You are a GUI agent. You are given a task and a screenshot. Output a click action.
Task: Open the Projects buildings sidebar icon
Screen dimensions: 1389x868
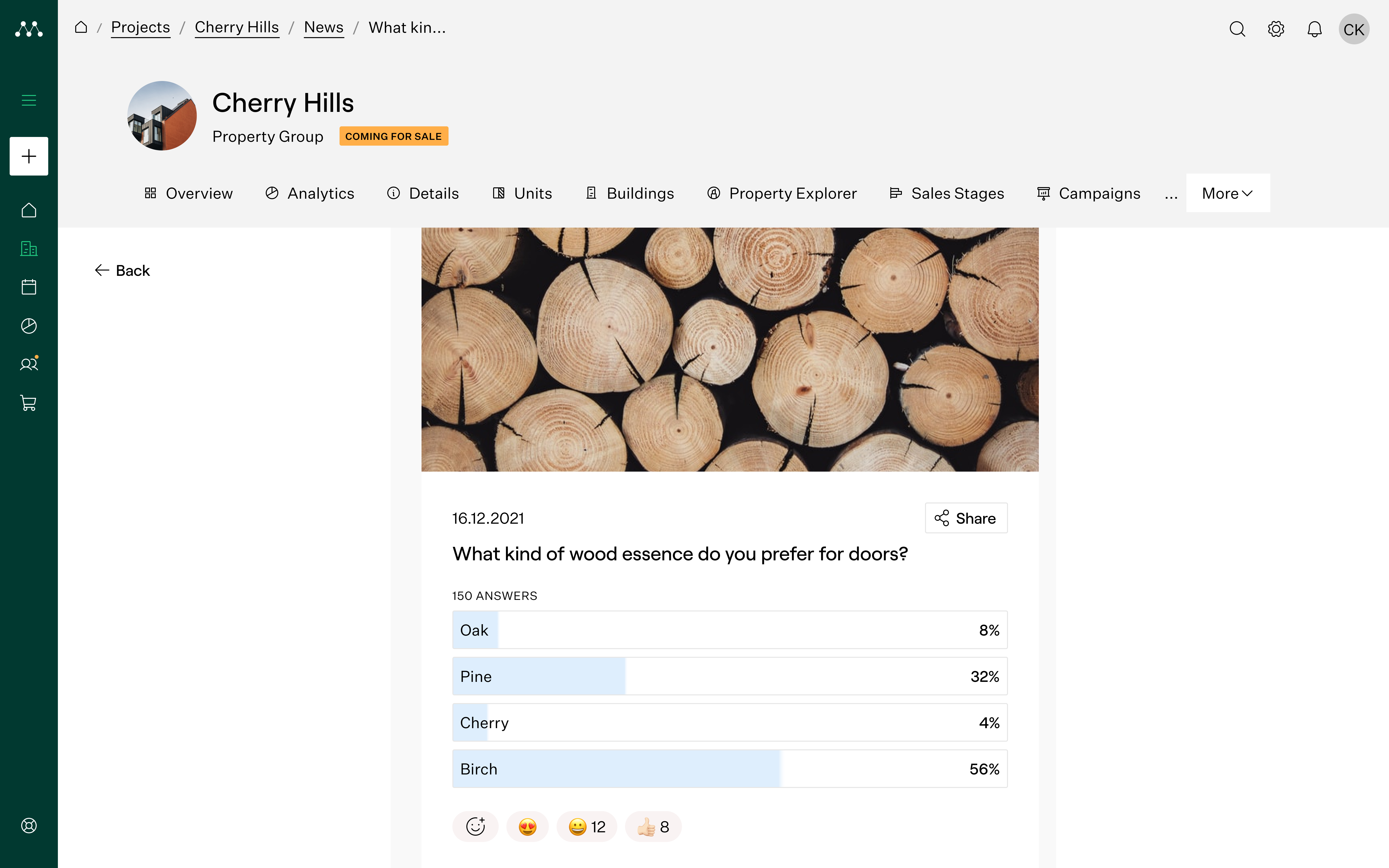click(29, 249)
